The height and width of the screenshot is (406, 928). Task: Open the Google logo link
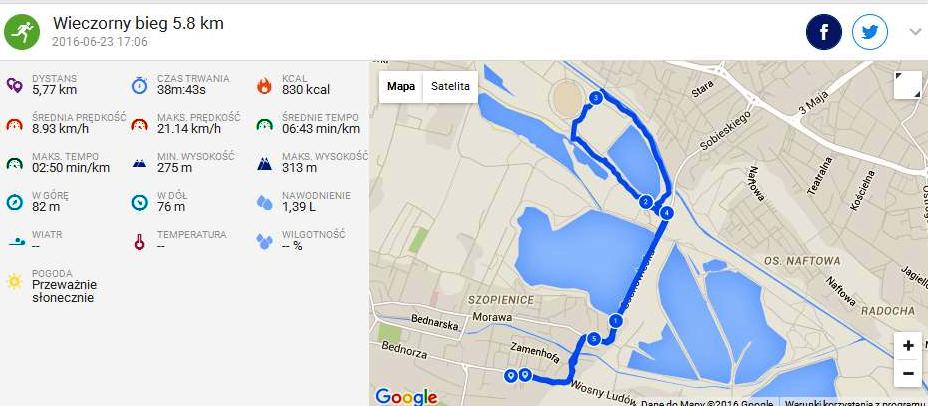(406, 397)
